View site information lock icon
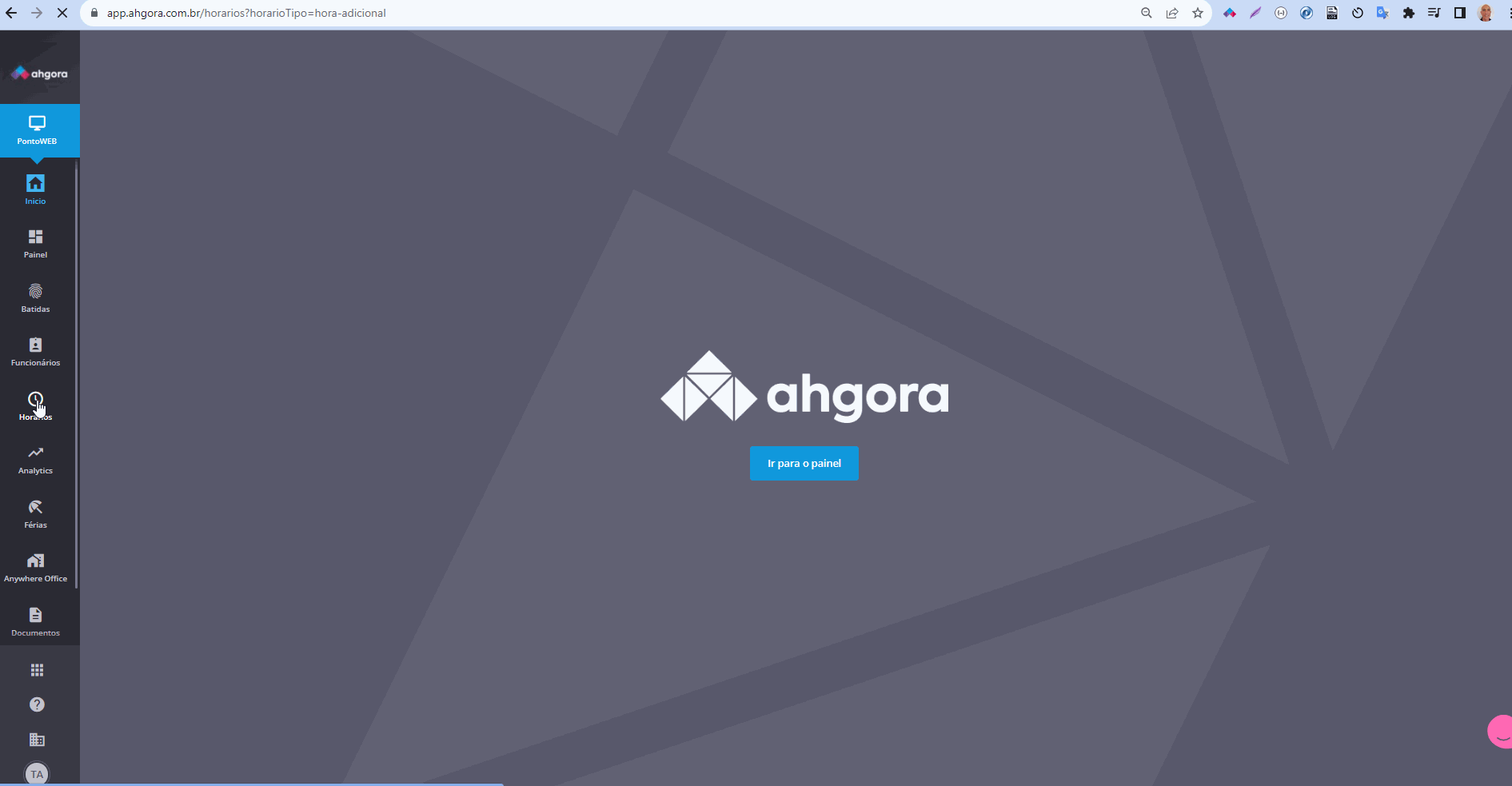The width and height of the screenshot is (1512, 786). point(94,13)
